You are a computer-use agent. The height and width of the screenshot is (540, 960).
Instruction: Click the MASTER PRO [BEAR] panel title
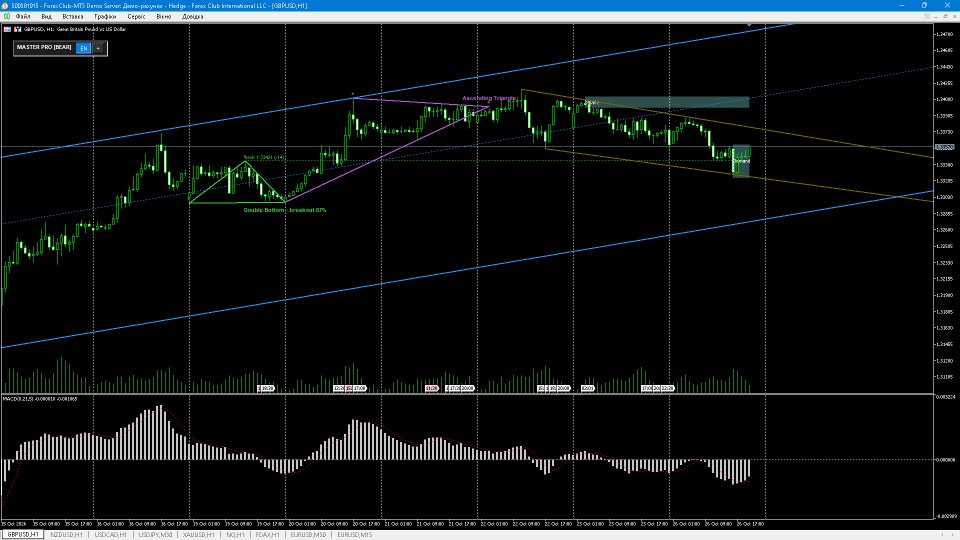[44, 47]
